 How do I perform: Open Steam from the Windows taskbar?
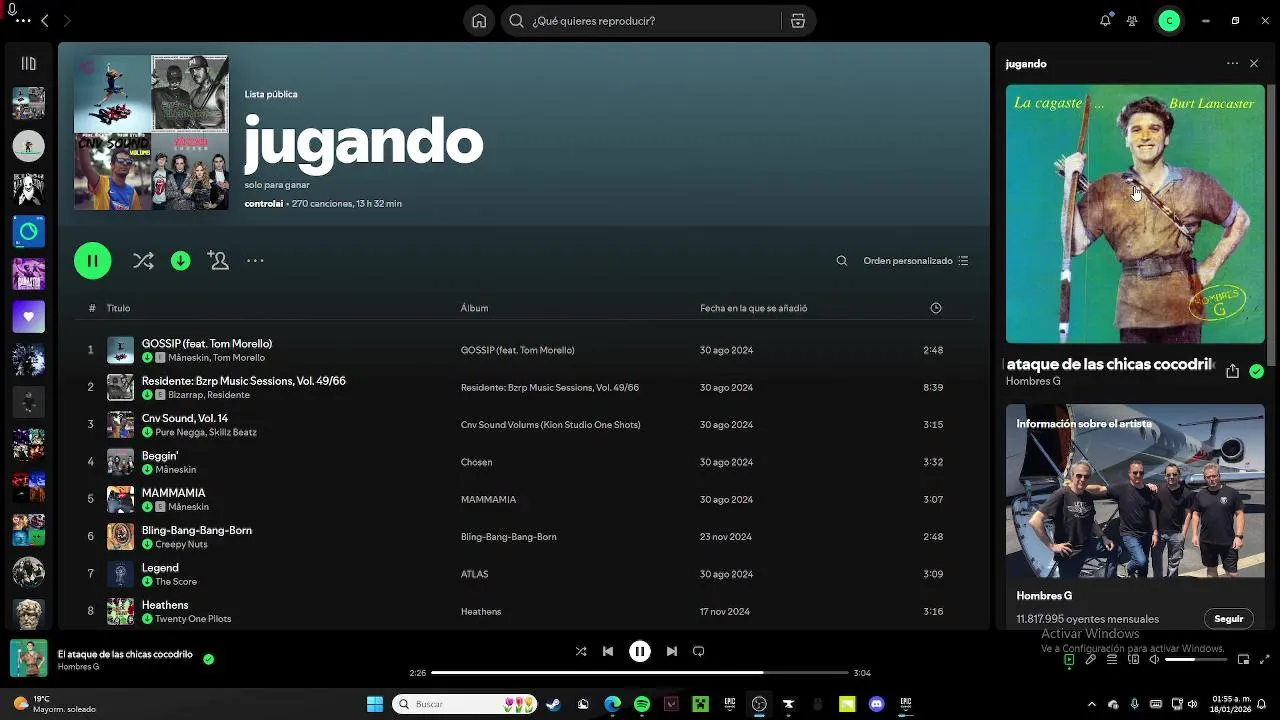point(553,704)
